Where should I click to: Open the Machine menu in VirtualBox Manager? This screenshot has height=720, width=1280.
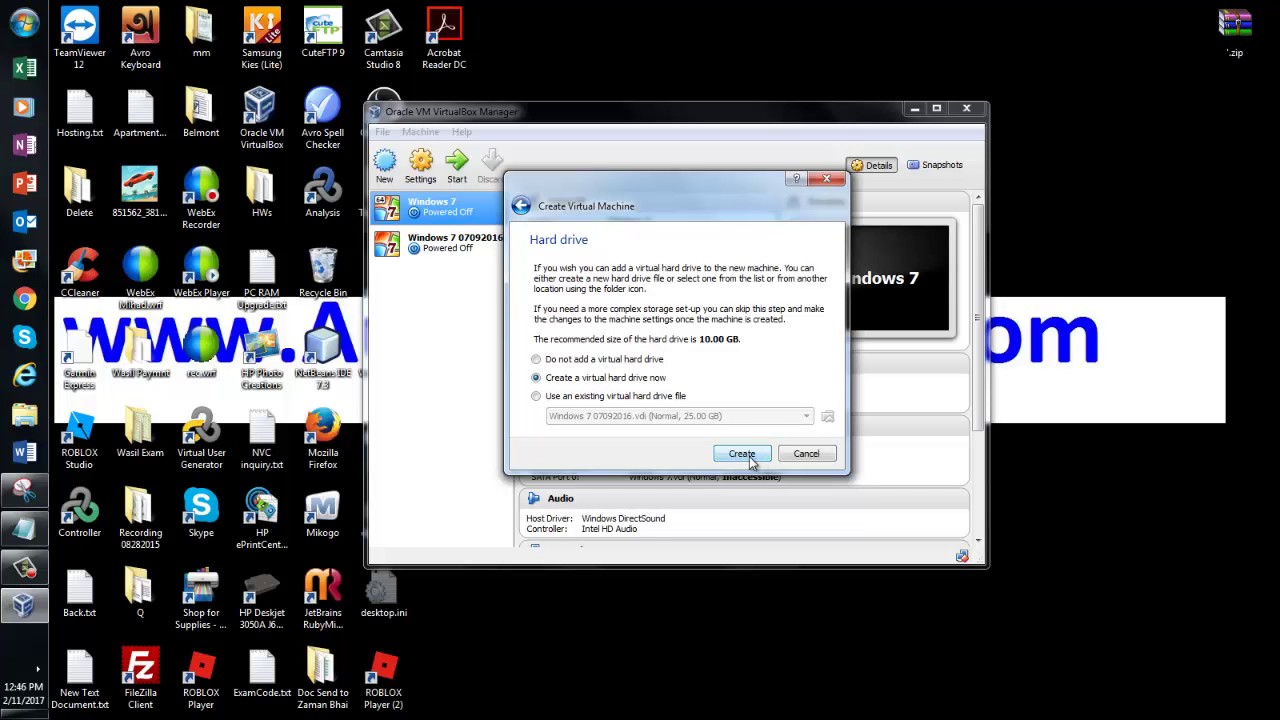420,132
